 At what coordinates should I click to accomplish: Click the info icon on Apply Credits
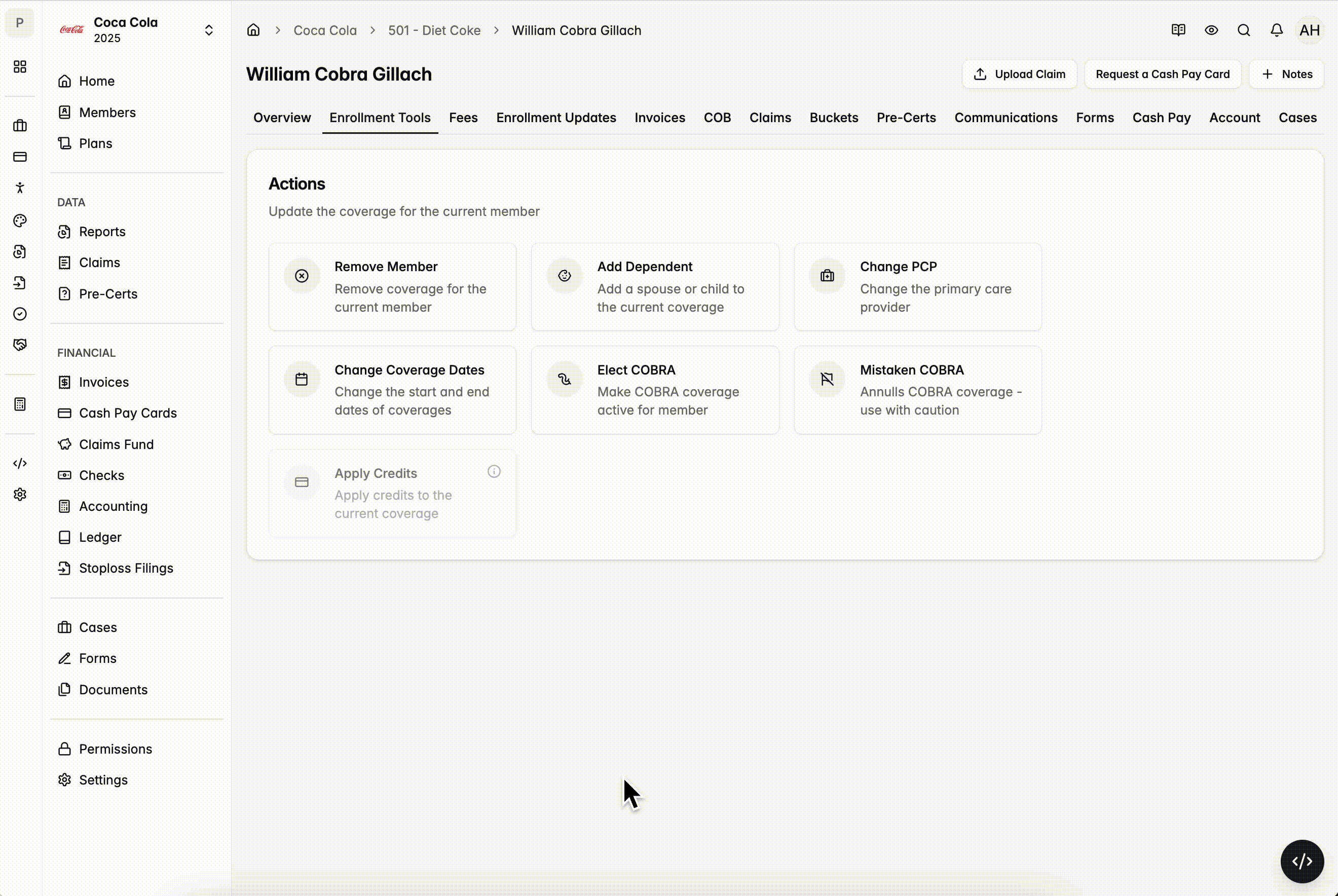[494, 471]
